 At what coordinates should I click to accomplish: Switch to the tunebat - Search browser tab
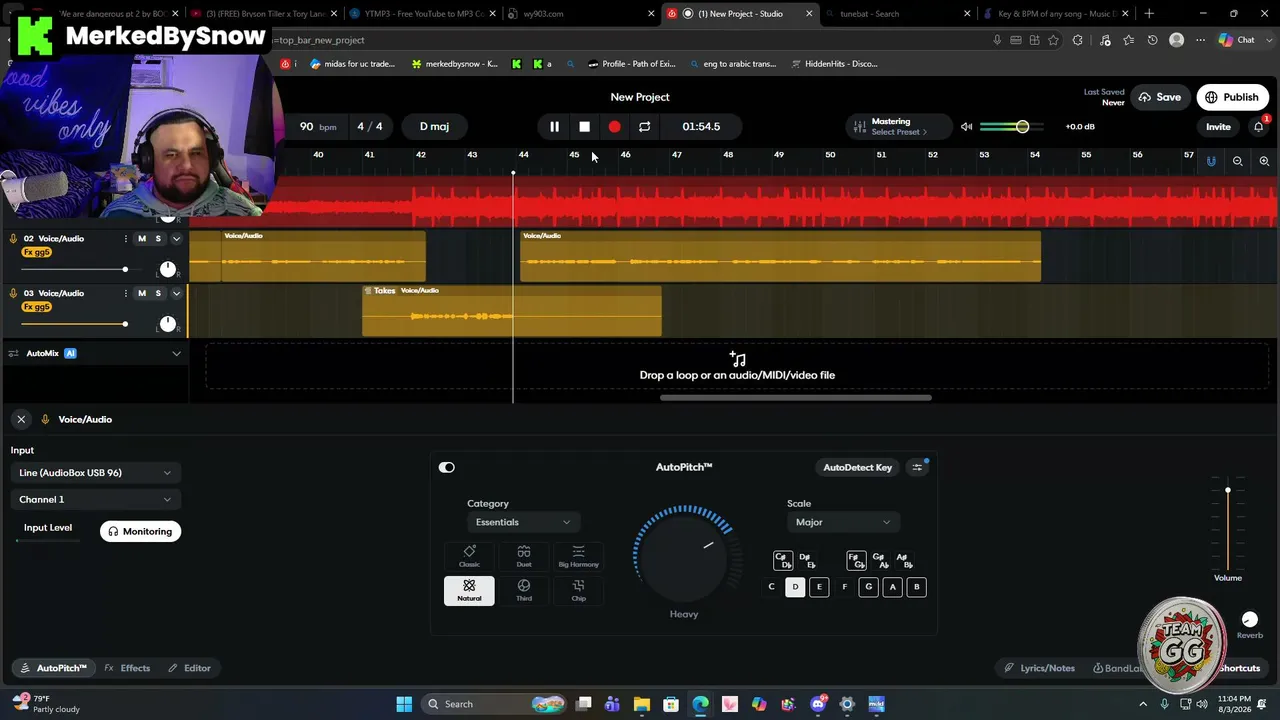[x=898, y=14]
